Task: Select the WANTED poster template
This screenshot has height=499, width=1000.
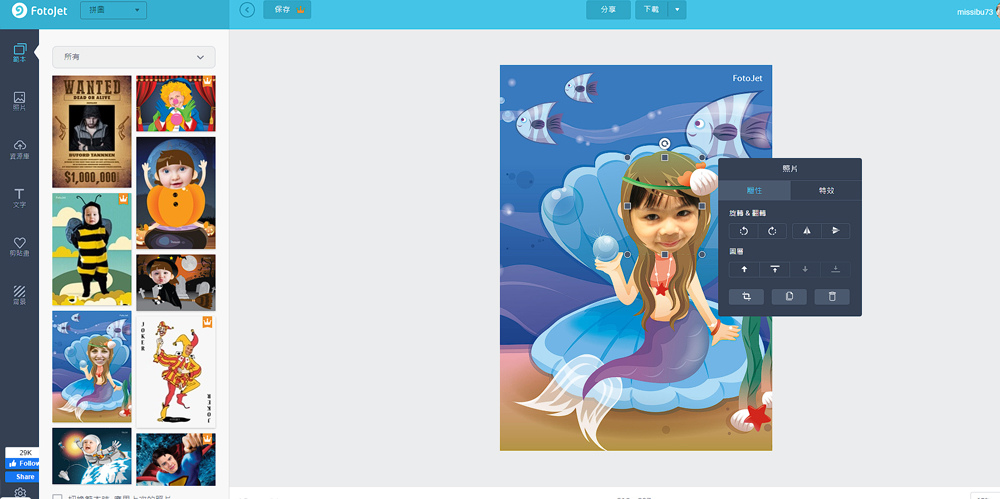Action: [92, 131]
